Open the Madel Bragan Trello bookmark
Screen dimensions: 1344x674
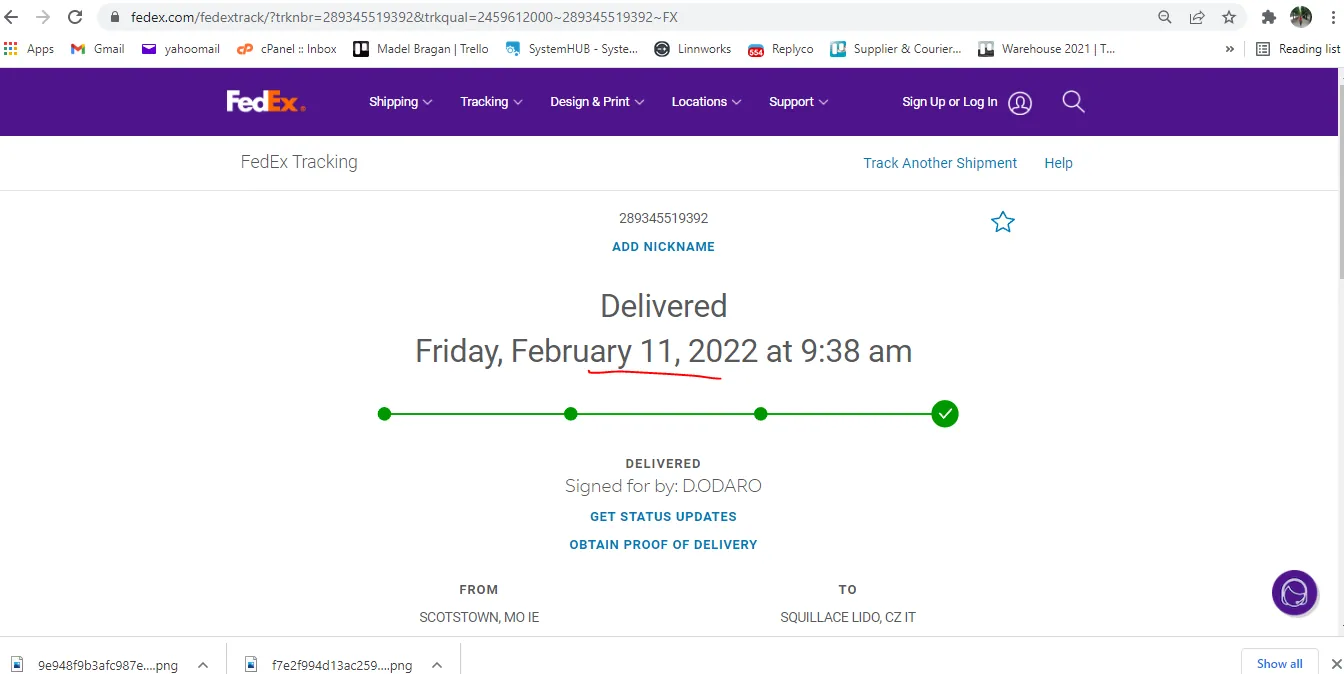click(x=421, y=48)
